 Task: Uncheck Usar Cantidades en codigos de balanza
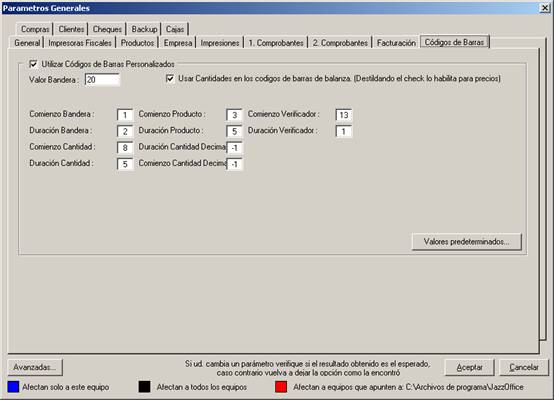[x=170, y=78]
